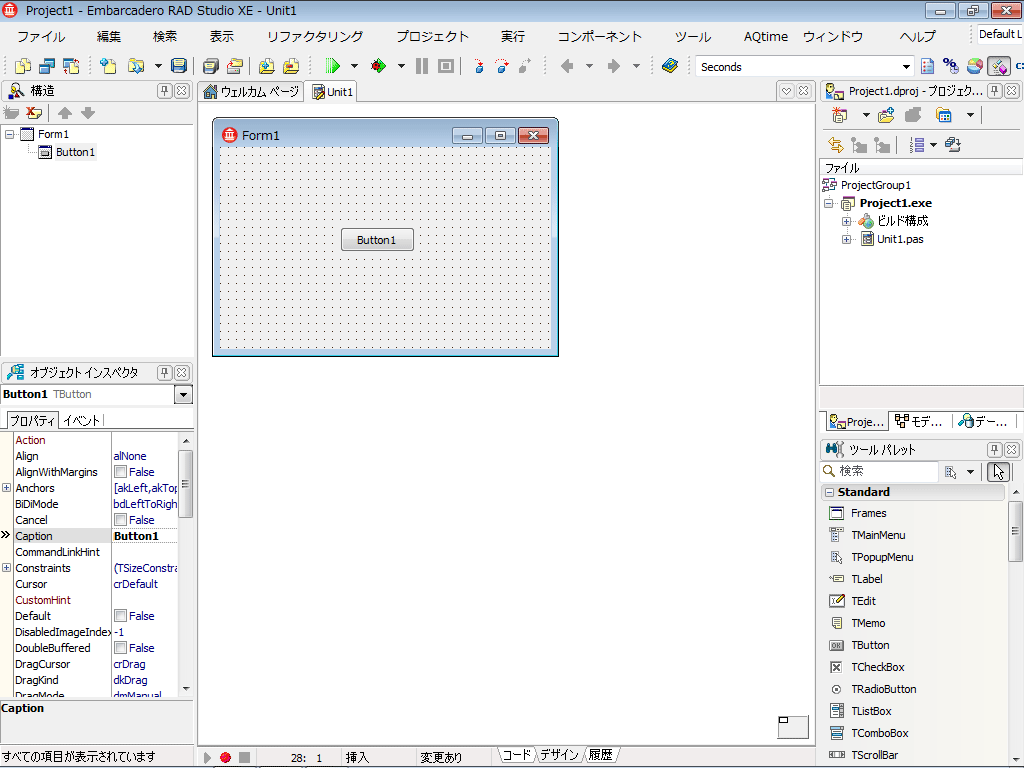Run the project with the green arrow

(333, 66)
